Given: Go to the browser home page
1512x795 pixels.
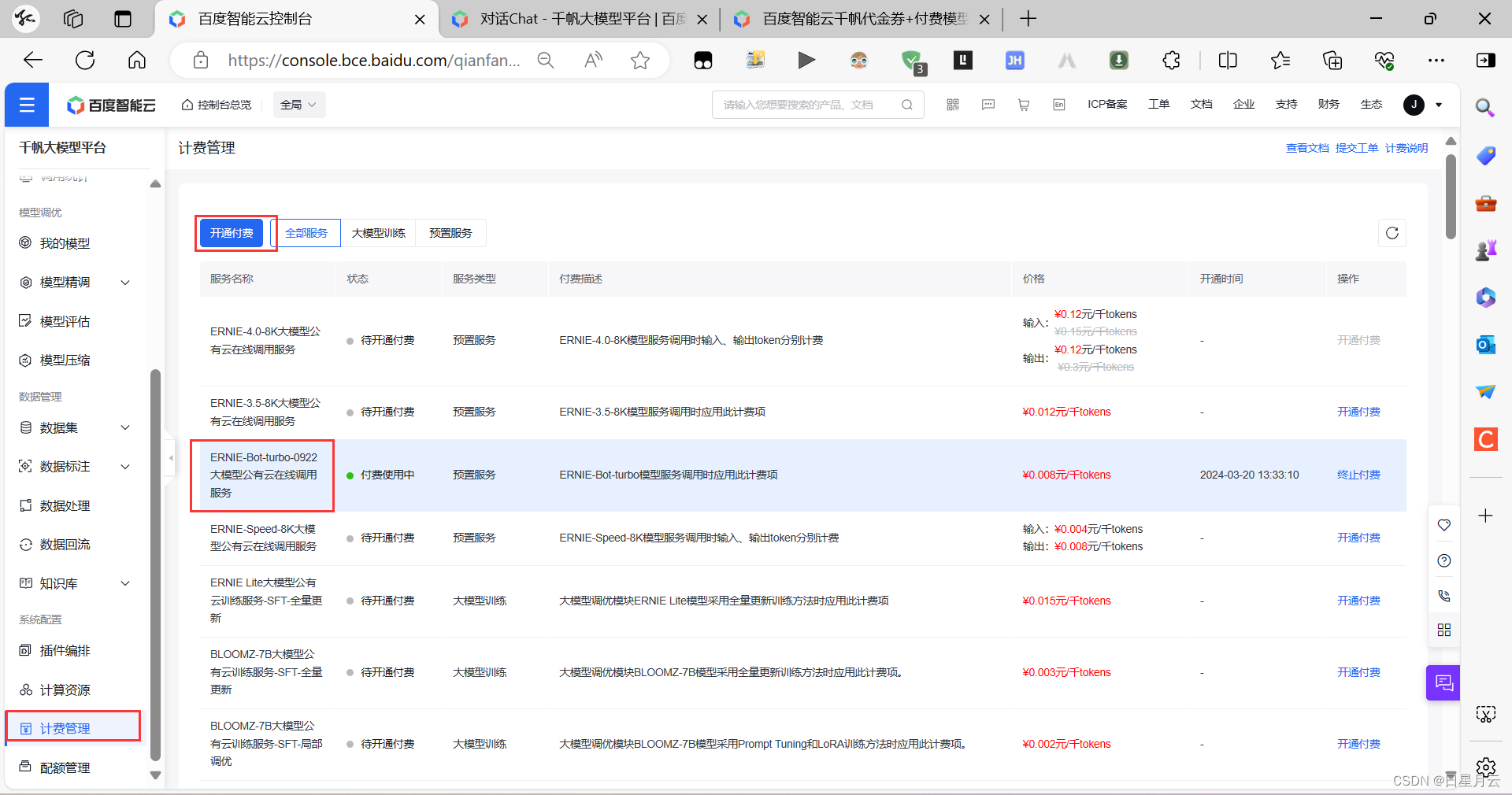Looking at the screenshot, I should point(137,60).
